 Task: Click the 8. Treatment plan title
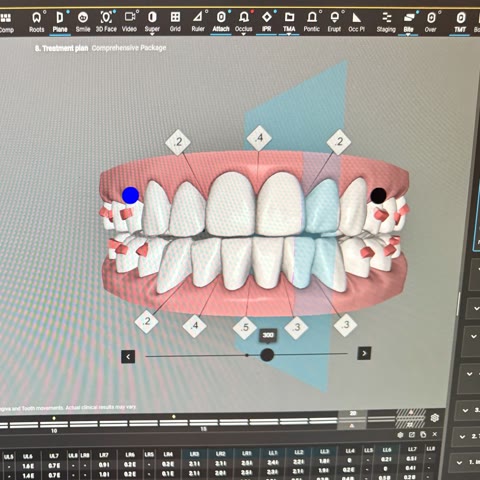click(x=61, y=48)
